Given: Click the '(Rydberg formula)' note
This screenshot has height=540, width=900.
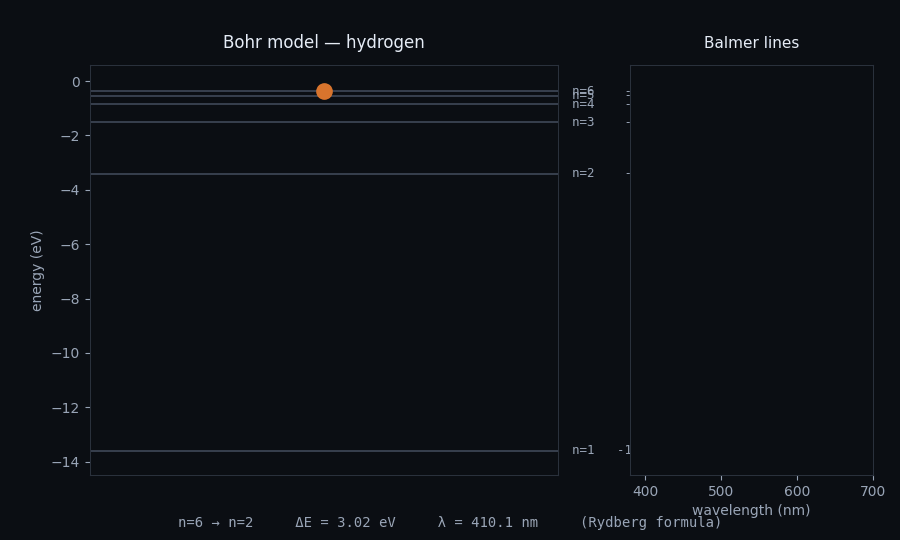Looking at the screenshot, I should [x=651, y=522].
